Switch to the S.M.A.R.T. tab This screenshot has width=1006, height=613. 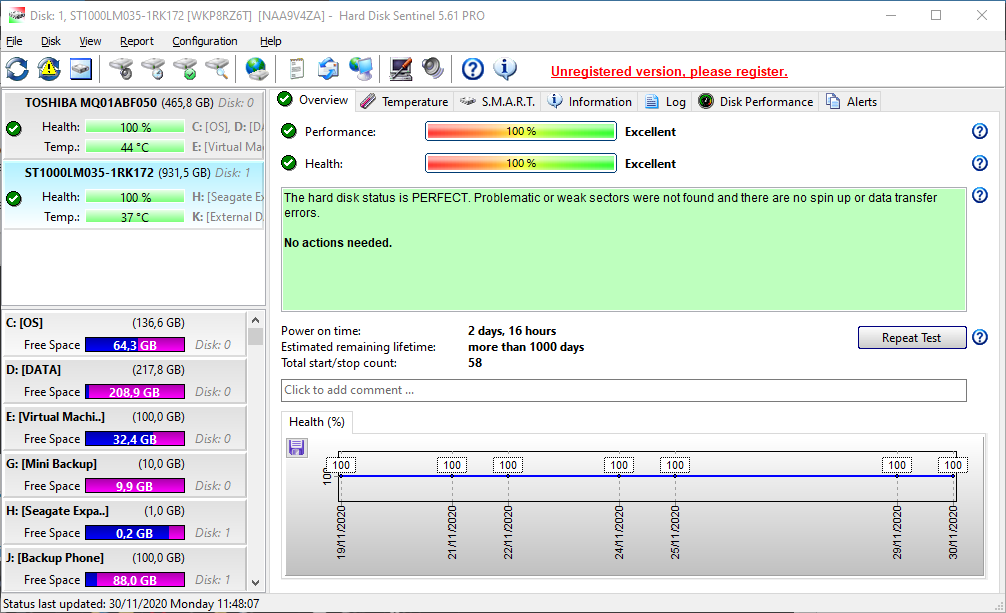click(497, 101)
